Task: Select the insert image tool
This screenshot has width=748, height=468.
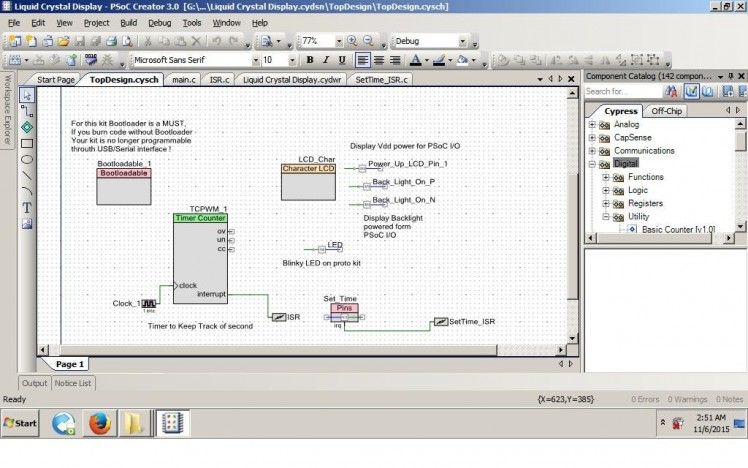Action: click(x=27, y=224)
